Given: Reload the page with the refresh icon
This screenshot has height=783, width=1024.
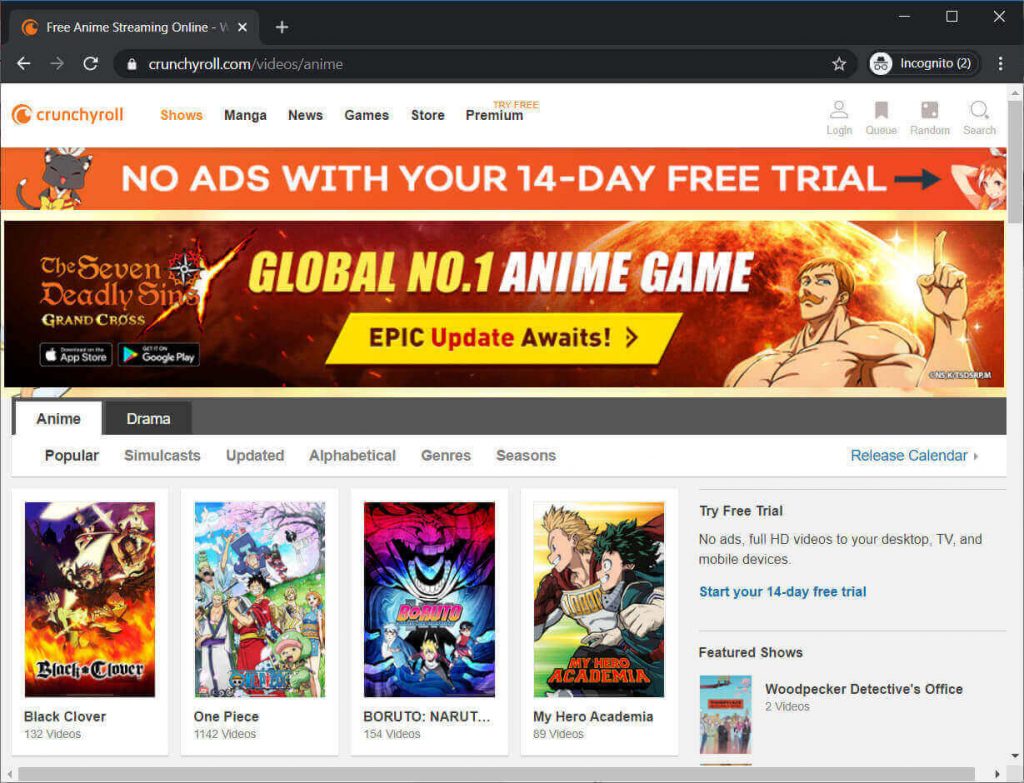Looking at the screenshot, I should 91,63.
